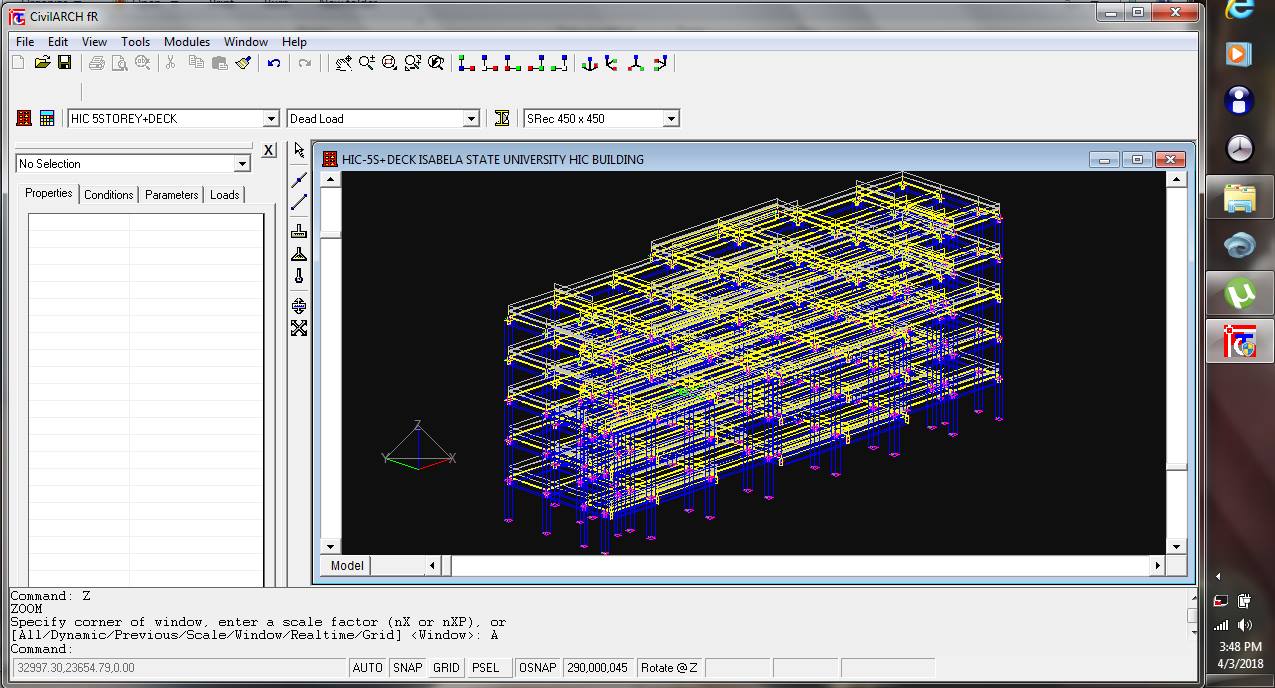
Task: Click the viewport horizontal scrollbar right arrow
Action: (x=1157, y=566)
